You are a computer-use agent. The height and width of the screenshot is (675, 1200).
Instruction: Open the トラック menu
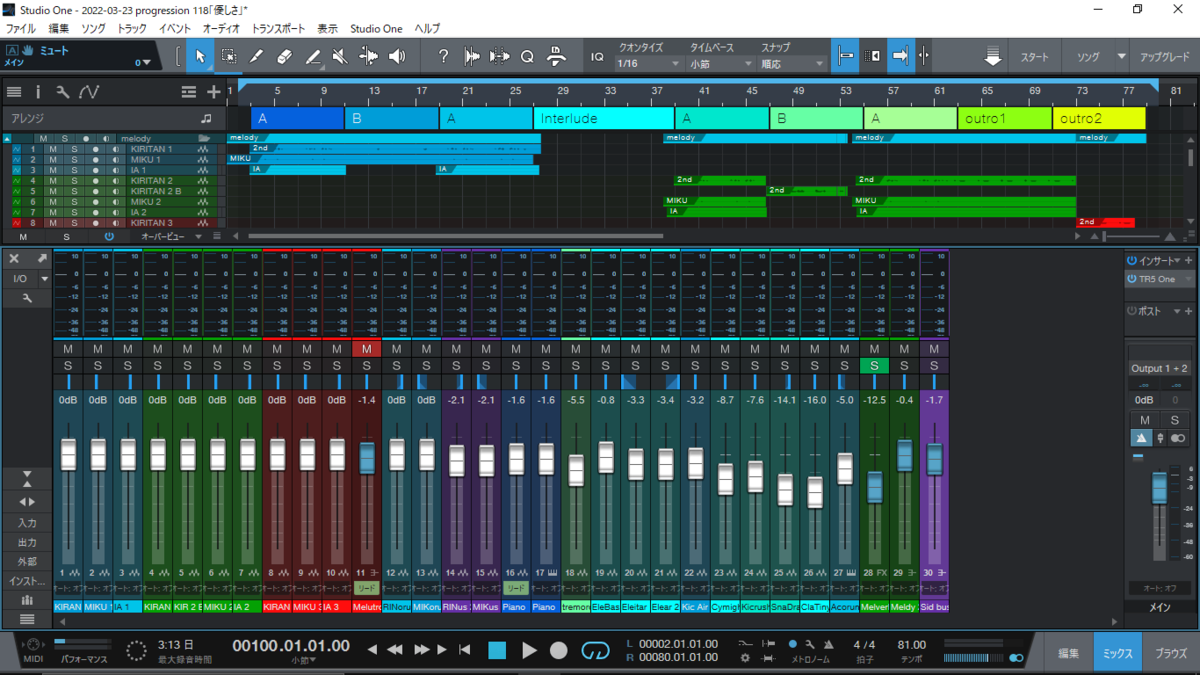point(131,29)
